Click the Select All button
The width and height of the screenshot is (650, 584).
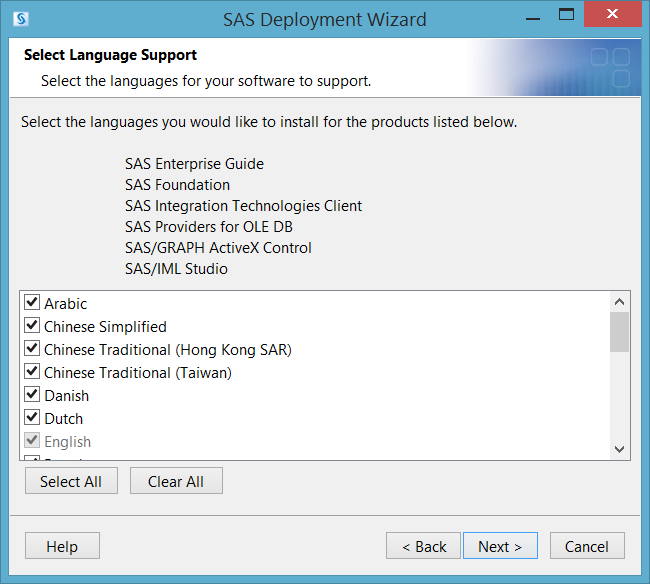coord(71,481)
